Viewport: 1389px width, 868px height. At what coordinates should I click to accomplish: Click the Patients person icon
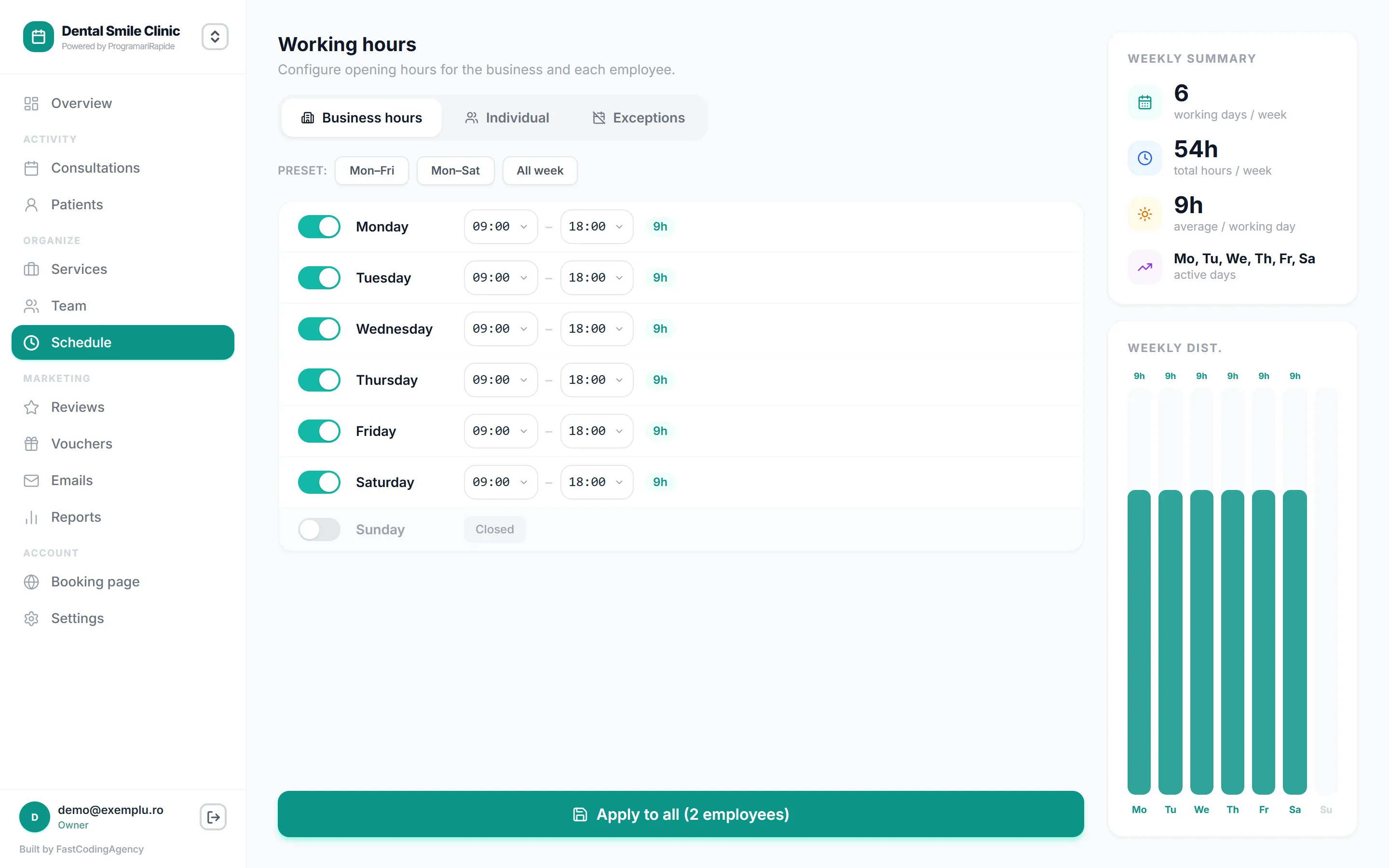click(31, 205)
